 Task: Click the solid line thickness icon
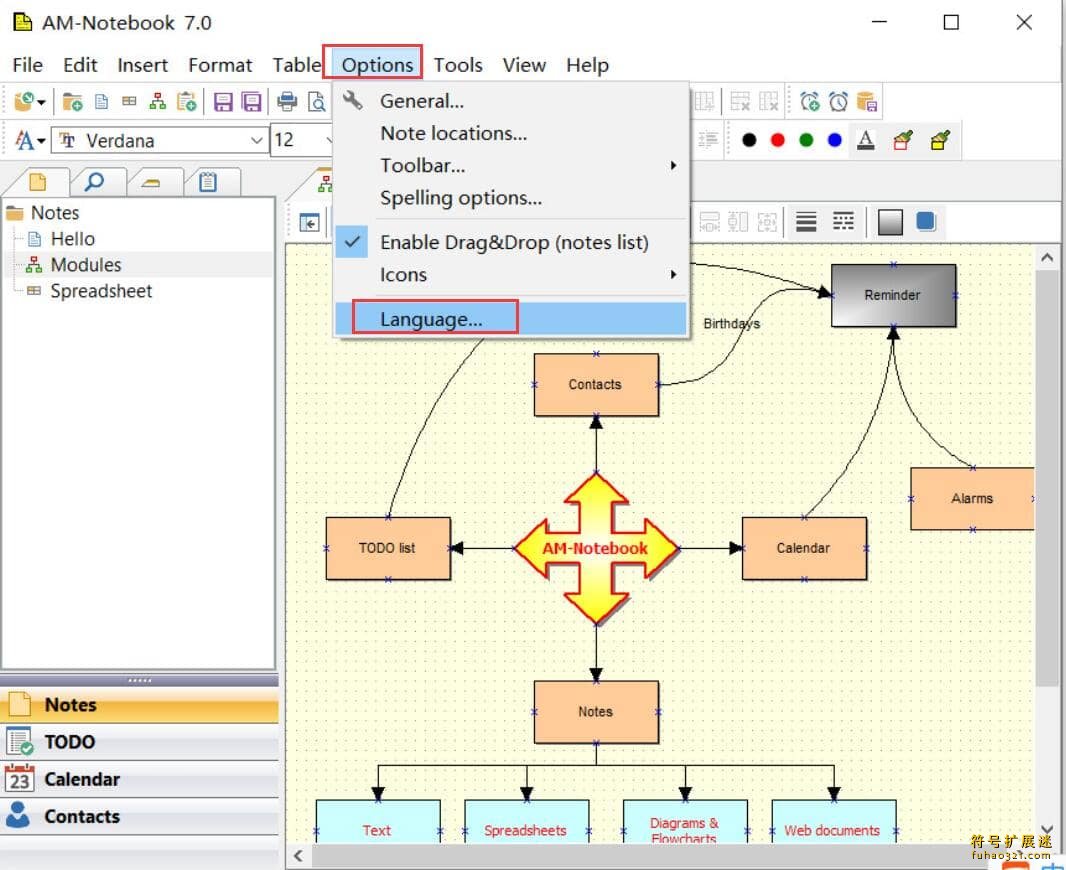(x=806, y=222)
